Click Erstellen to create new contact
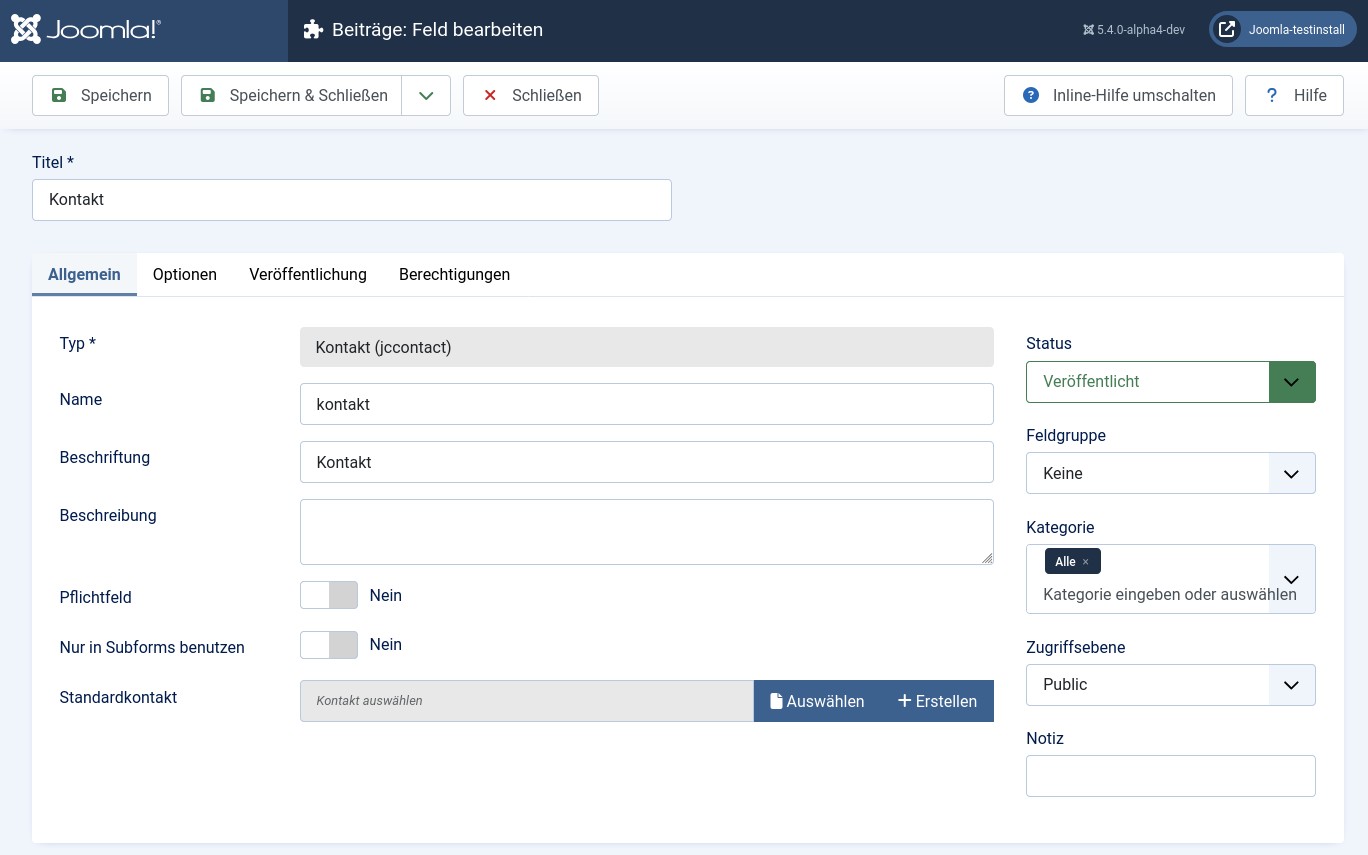The image size is (1368, 855). pyautogui.click(x=937, y=701)
